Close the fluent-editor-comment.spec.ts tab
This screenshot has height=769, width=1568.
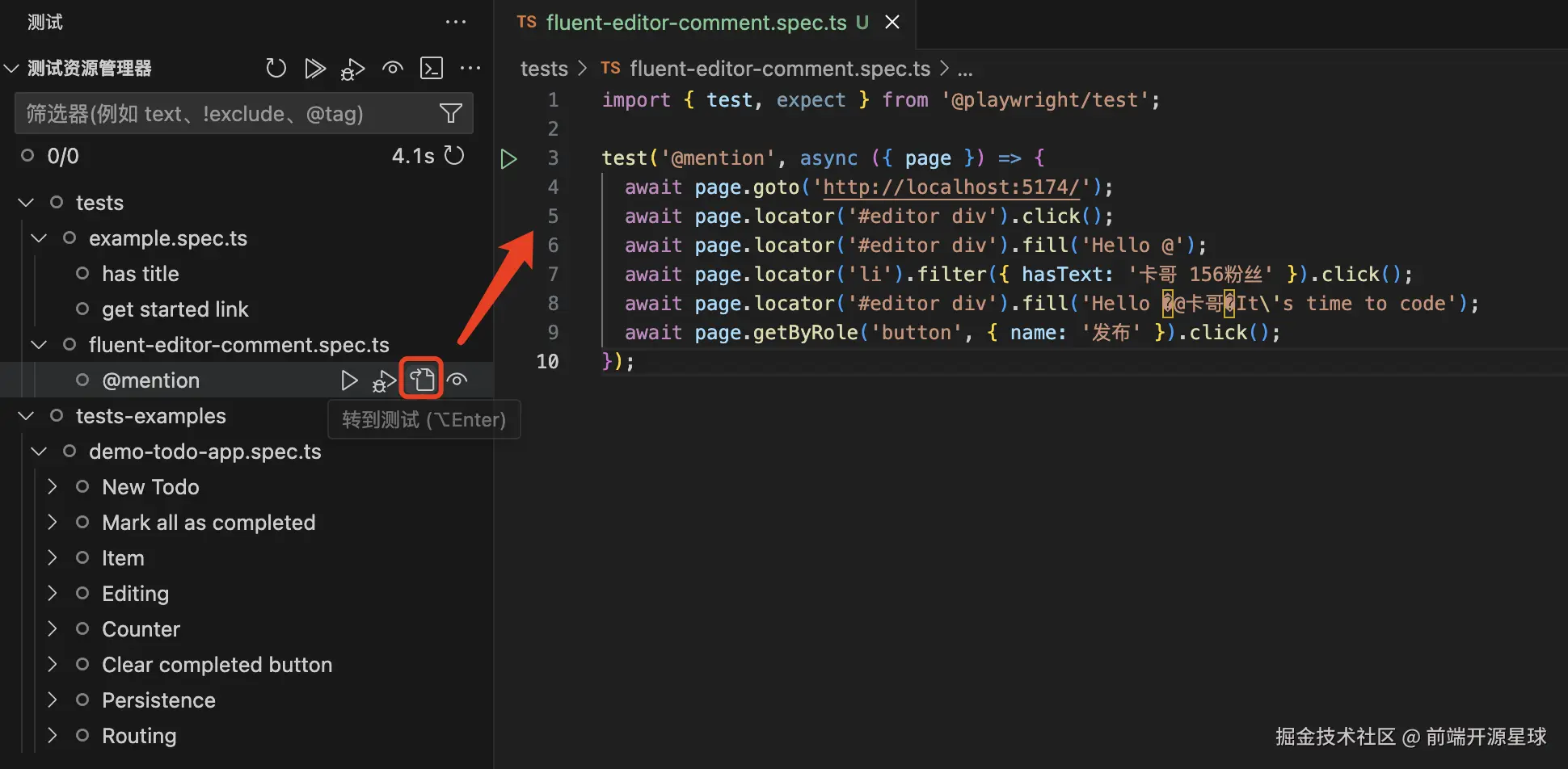[x=892, y=23]
